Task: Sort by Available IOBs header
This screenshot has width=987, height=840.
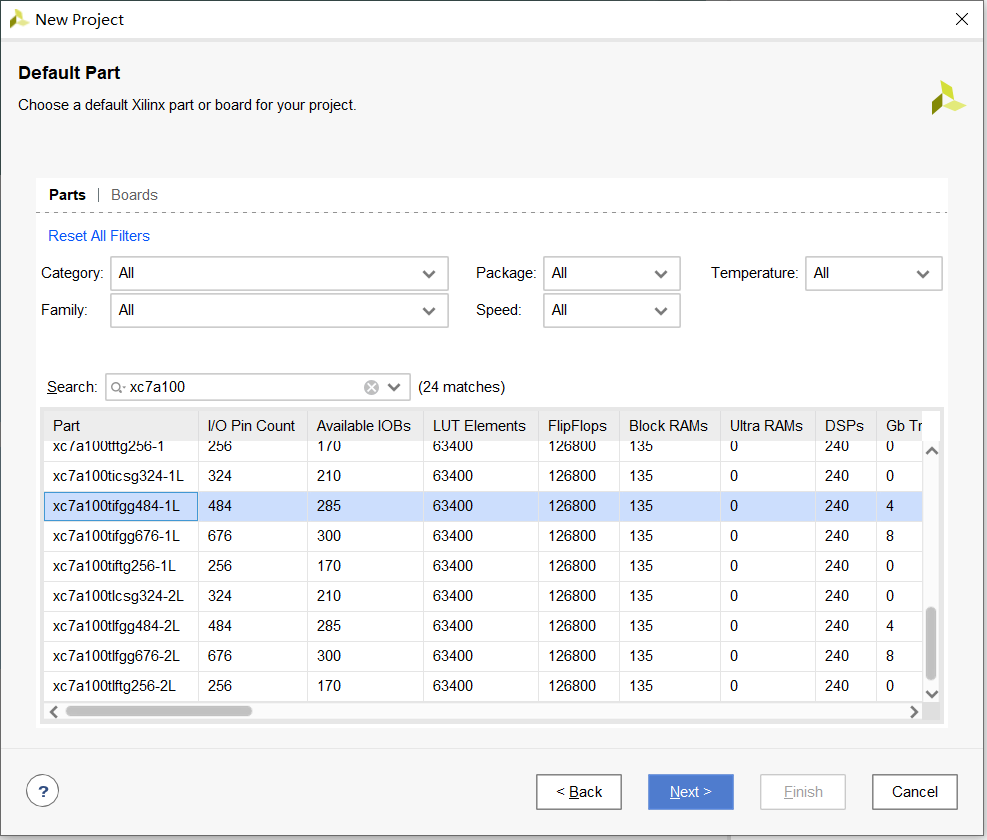Action: [x=365, y=426]
